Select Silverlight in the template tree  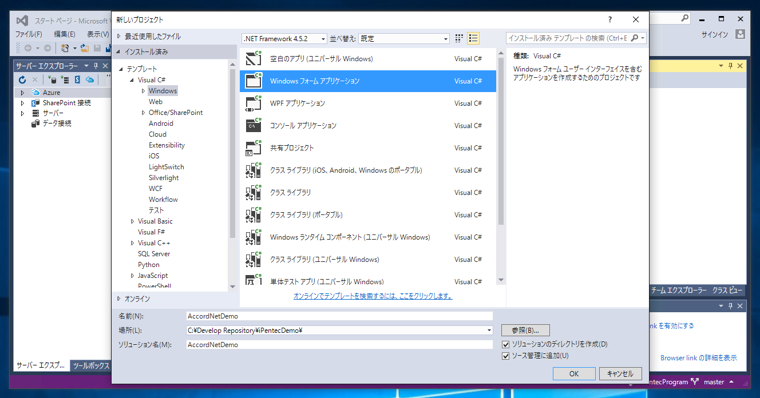(163, 177)
